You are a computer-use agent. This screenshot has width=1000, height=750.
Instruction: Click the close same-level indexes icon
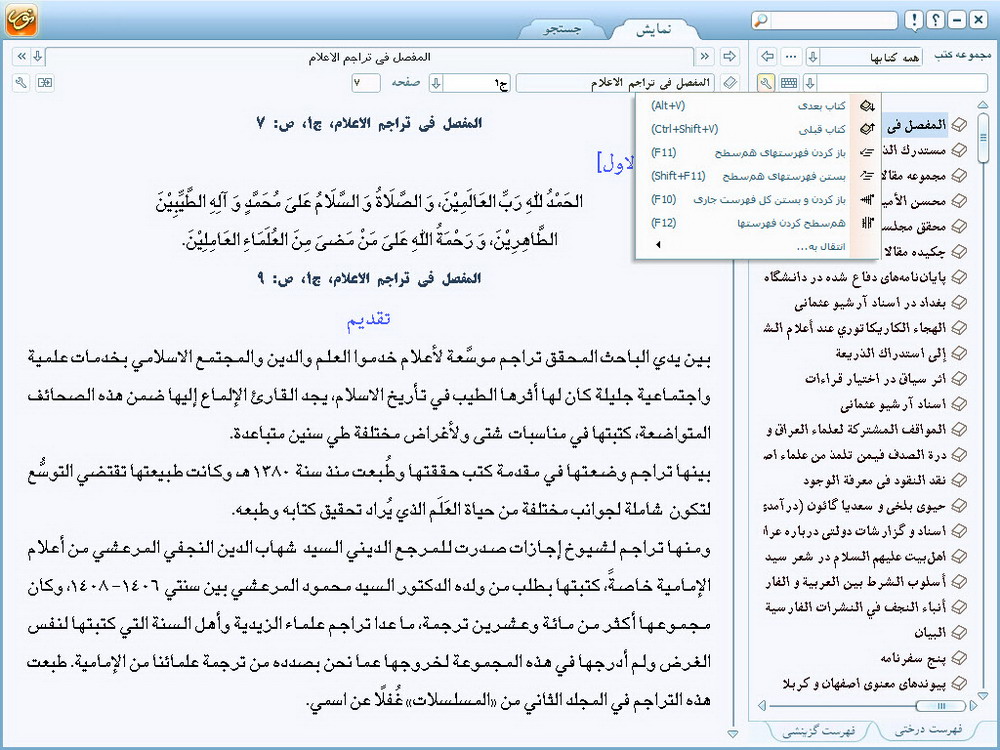pyautogui.click(x=867, y=176)
